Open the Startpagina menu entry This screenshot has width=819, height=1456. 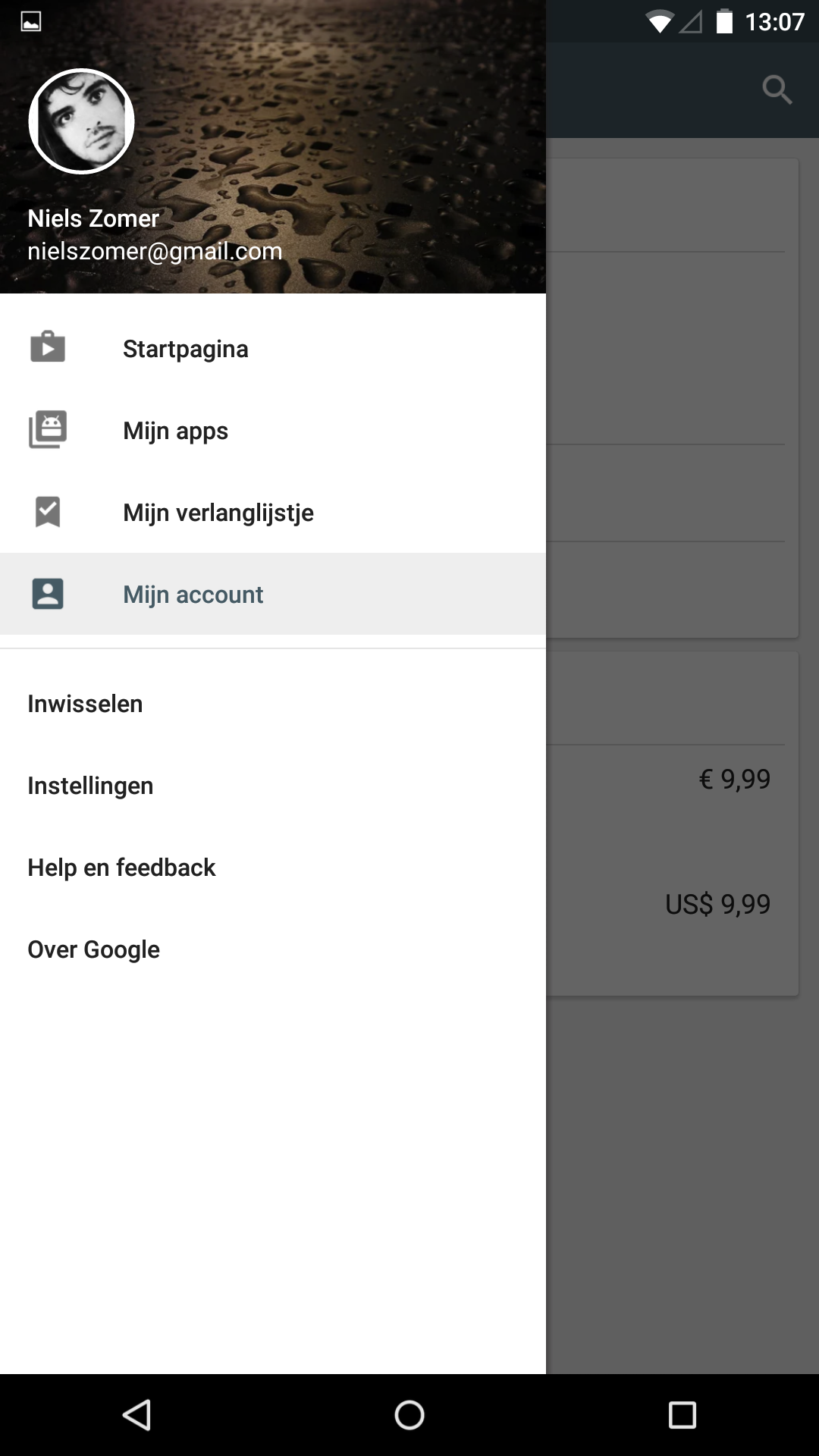pyautogui.click(x=186, y=349)
